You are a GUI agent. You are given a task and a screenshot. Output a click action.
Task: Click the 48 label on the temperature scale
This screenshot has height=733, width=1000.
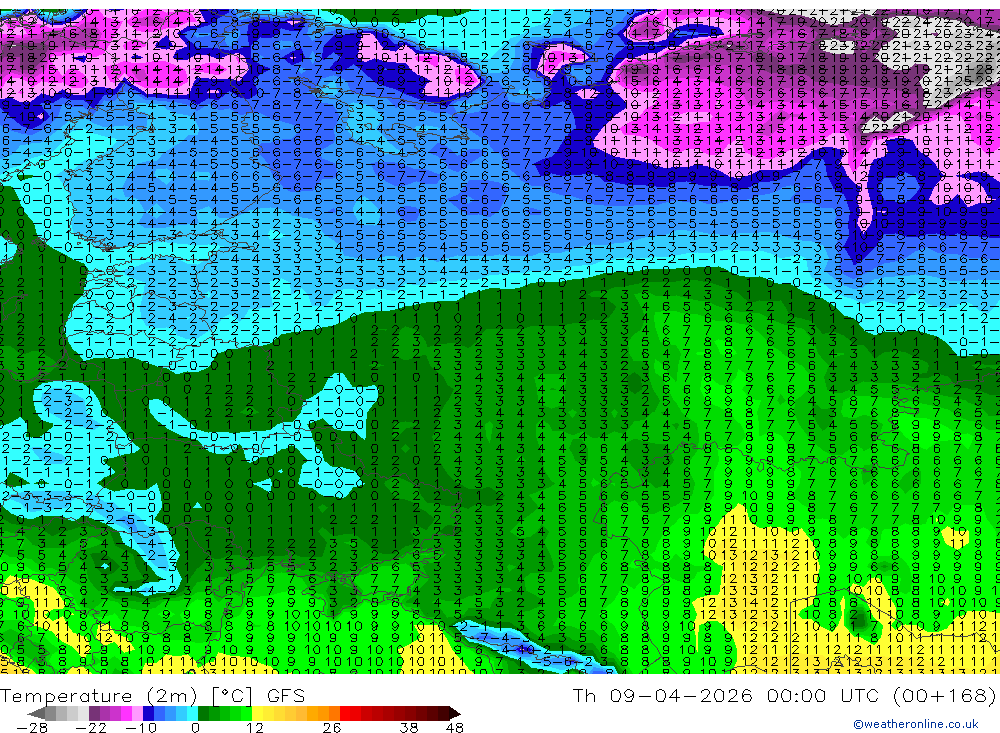[455, 727]
